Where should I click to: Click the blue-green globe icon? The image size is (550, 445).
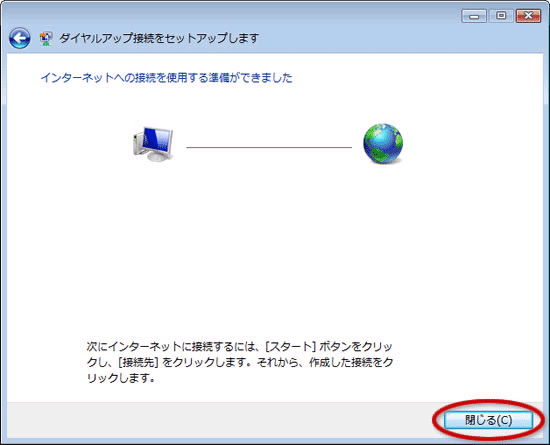pyautogui.click(x=383, y=143)
